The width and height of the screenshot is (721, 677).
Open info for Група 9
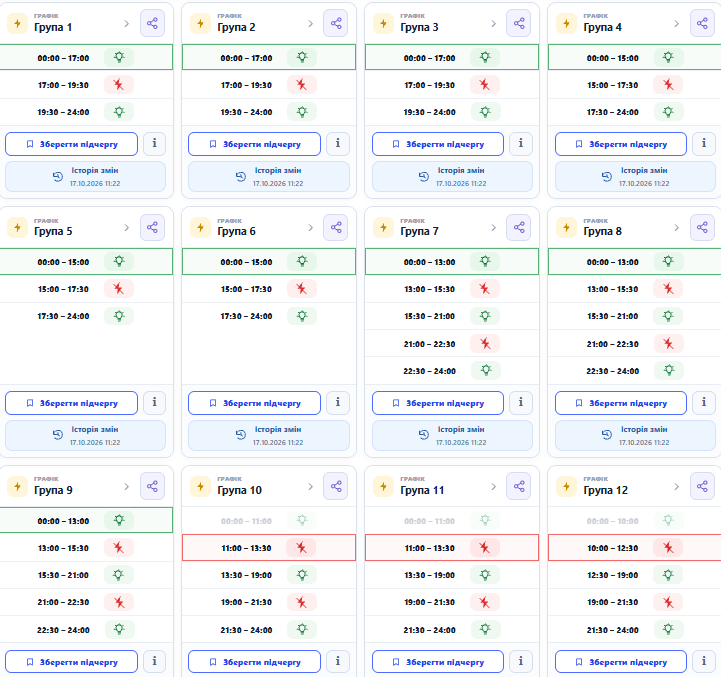(x=154, y=662)
